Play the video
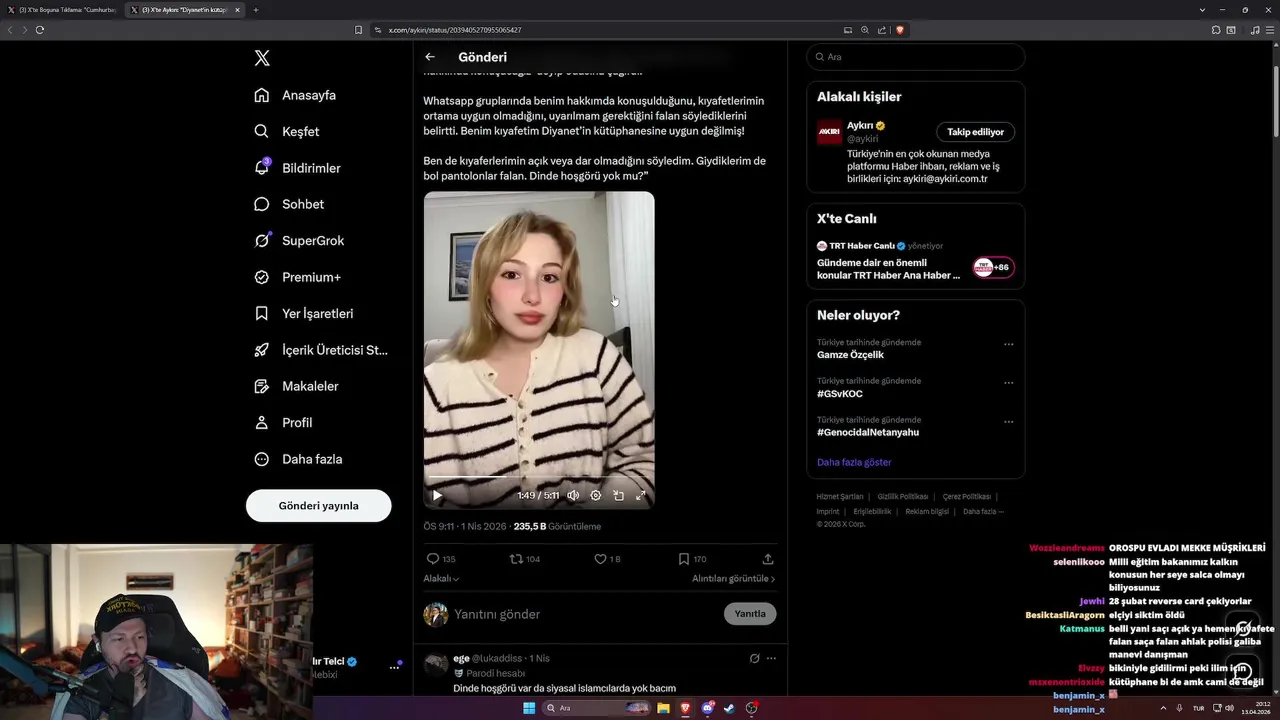Image resolution: width=1280 pixels, height=720 pixels. (437, 495)
